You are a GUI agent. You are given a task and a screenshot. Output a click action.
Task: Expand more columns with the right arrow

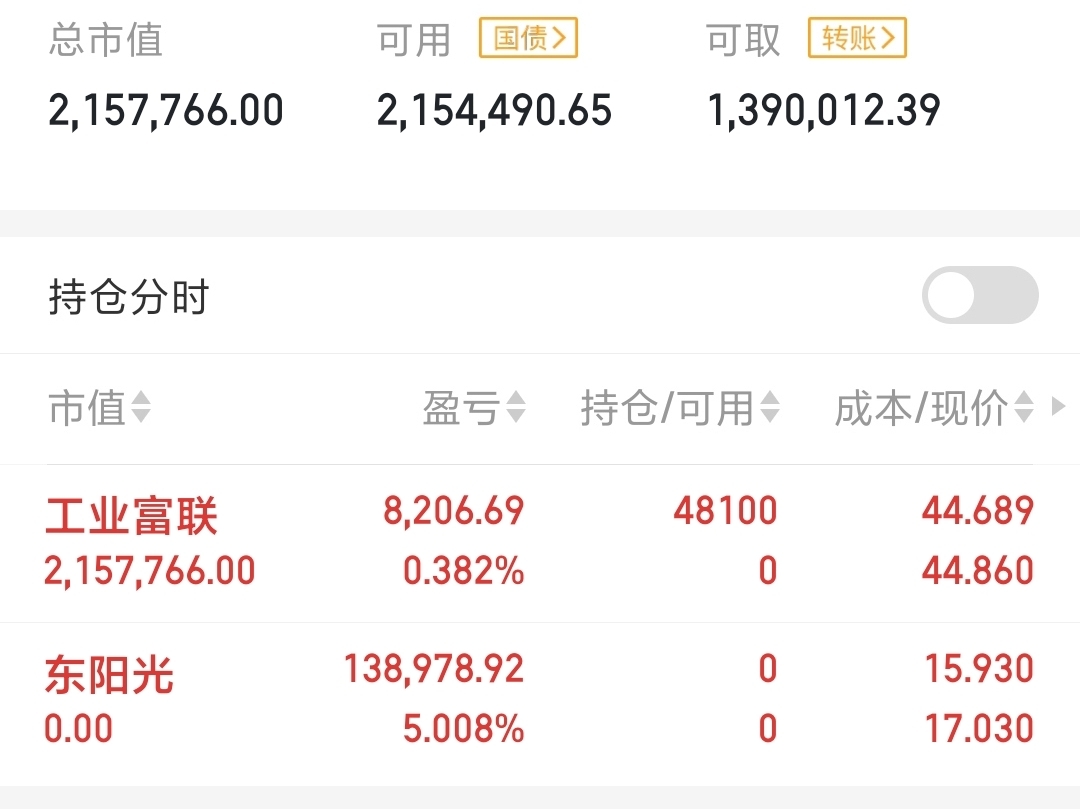(x=1059, y=406)
